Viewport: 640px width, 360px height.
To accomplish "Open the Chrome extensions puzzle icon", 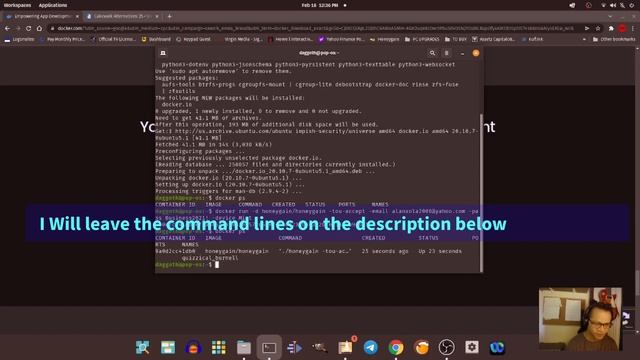I will click(611, 28).
